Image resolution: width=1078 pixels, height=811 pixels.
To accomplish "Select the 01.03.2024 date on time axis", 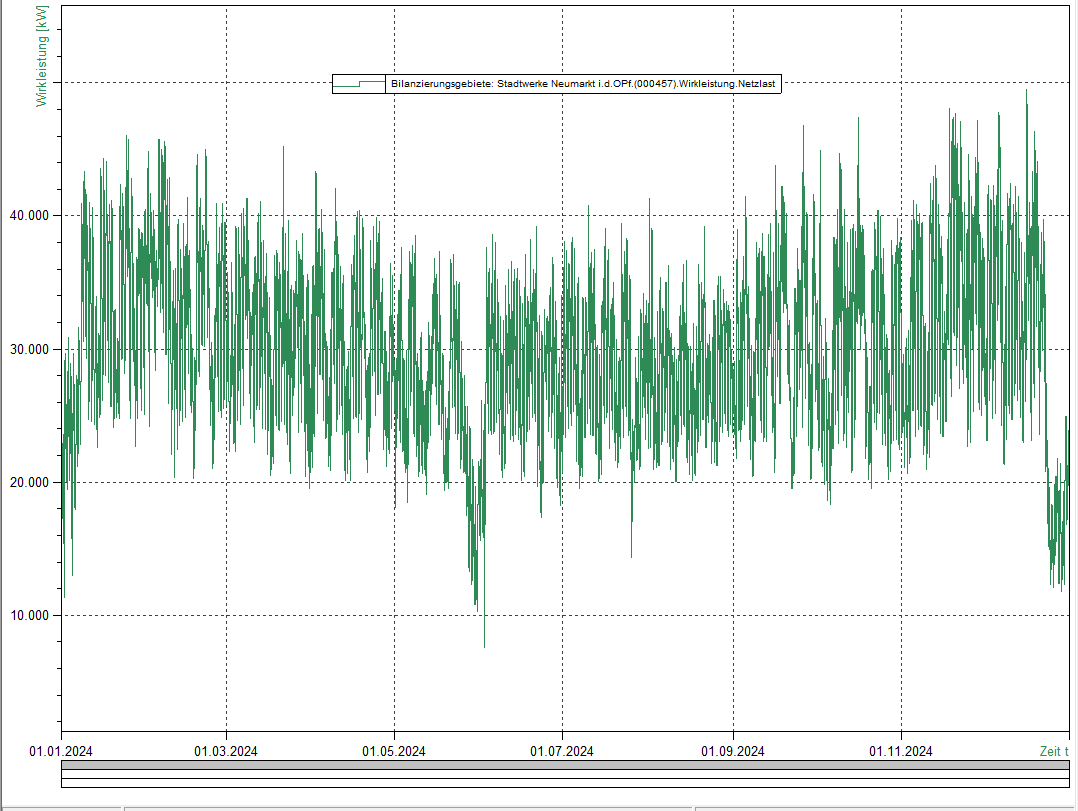I will [x=226, y=751].
